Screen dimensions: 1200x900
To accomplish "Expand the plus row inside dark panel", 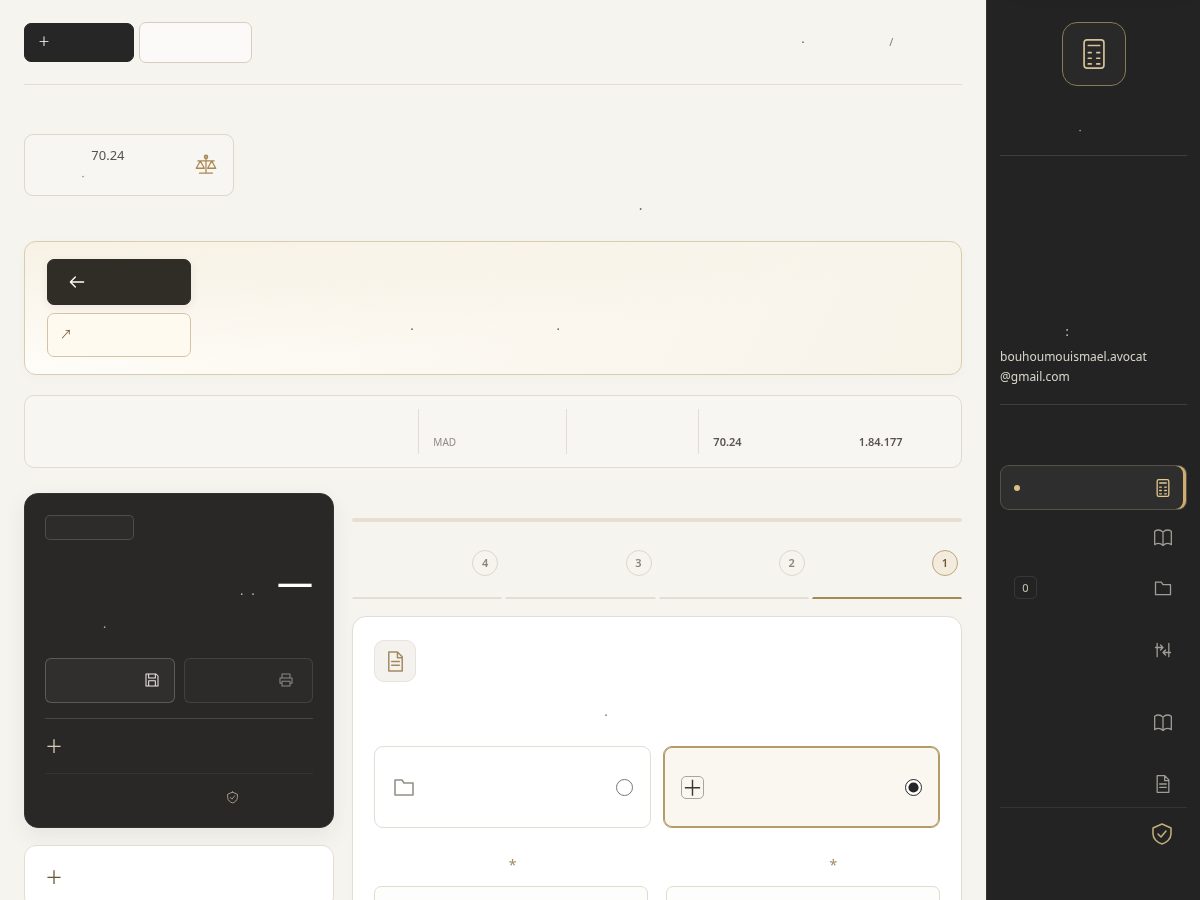I will click(179, 746).
